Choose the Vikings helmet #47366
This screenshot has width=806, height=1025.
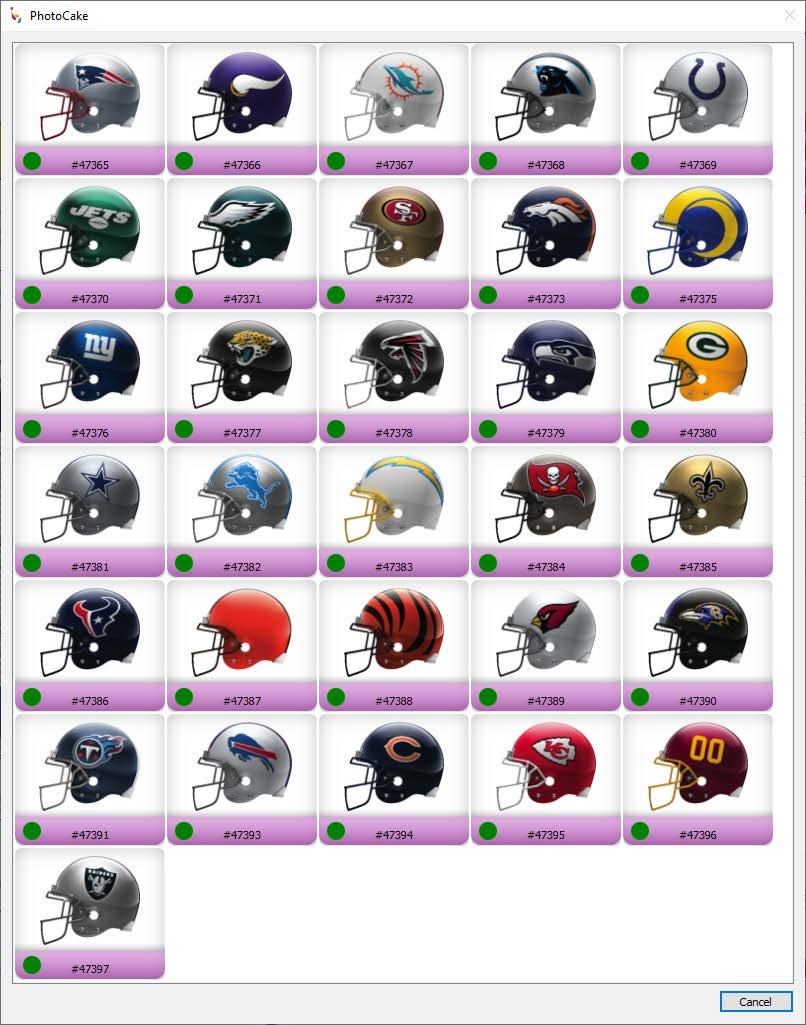[x=242, y=97]
